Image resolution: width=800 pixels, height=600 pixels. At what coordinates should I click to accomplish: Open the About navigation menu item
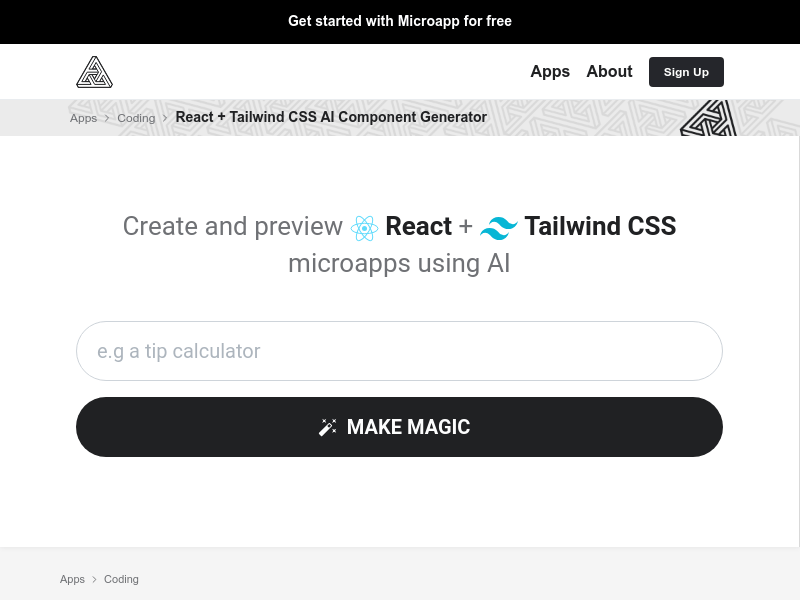click(x=609, y=71)
